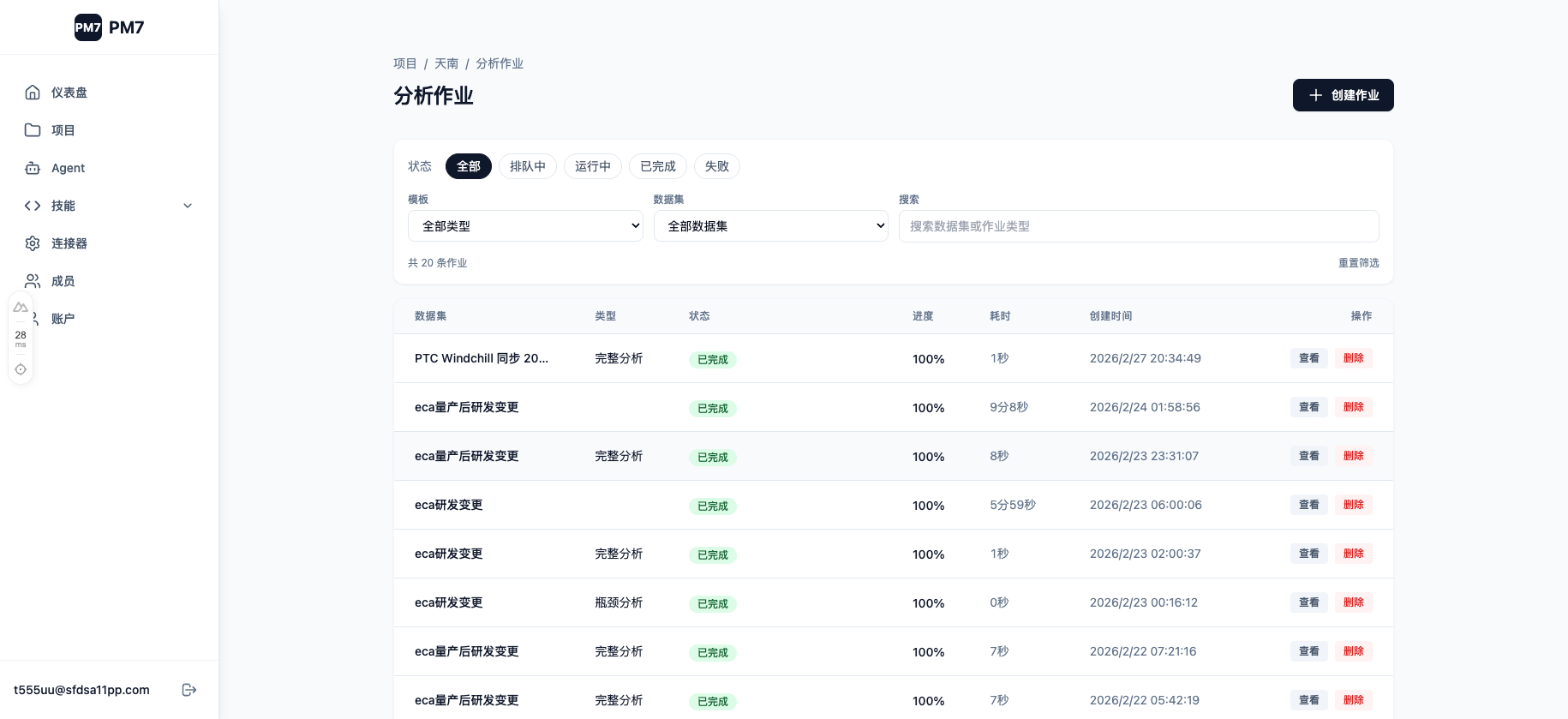
Task: Expand the 技能 menu chevron
Action: 188,206
